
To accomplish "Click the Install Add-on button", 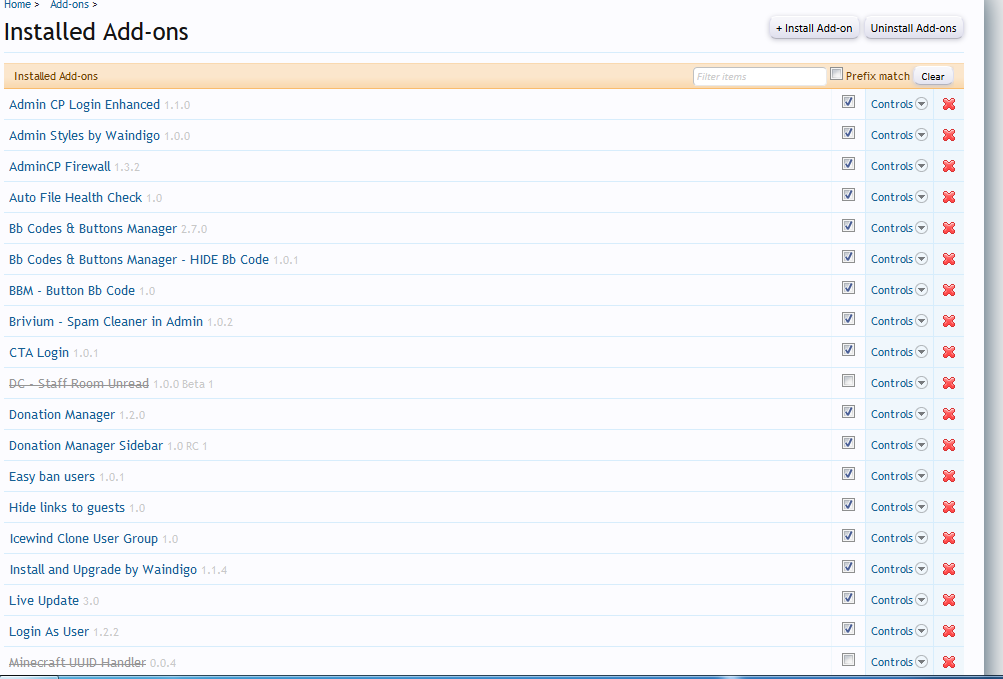I will click(x=814, y=28).
